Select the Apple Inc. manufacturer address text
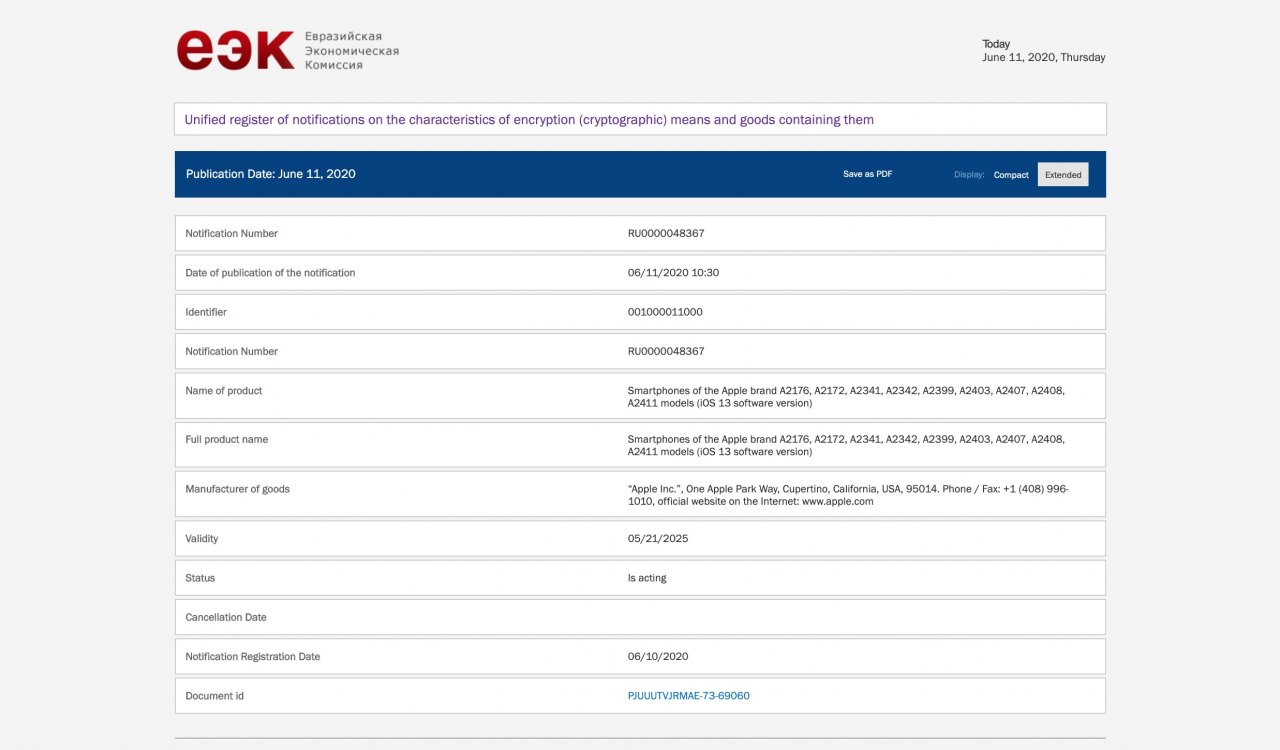1280x750 pixels. click(848, 495)
